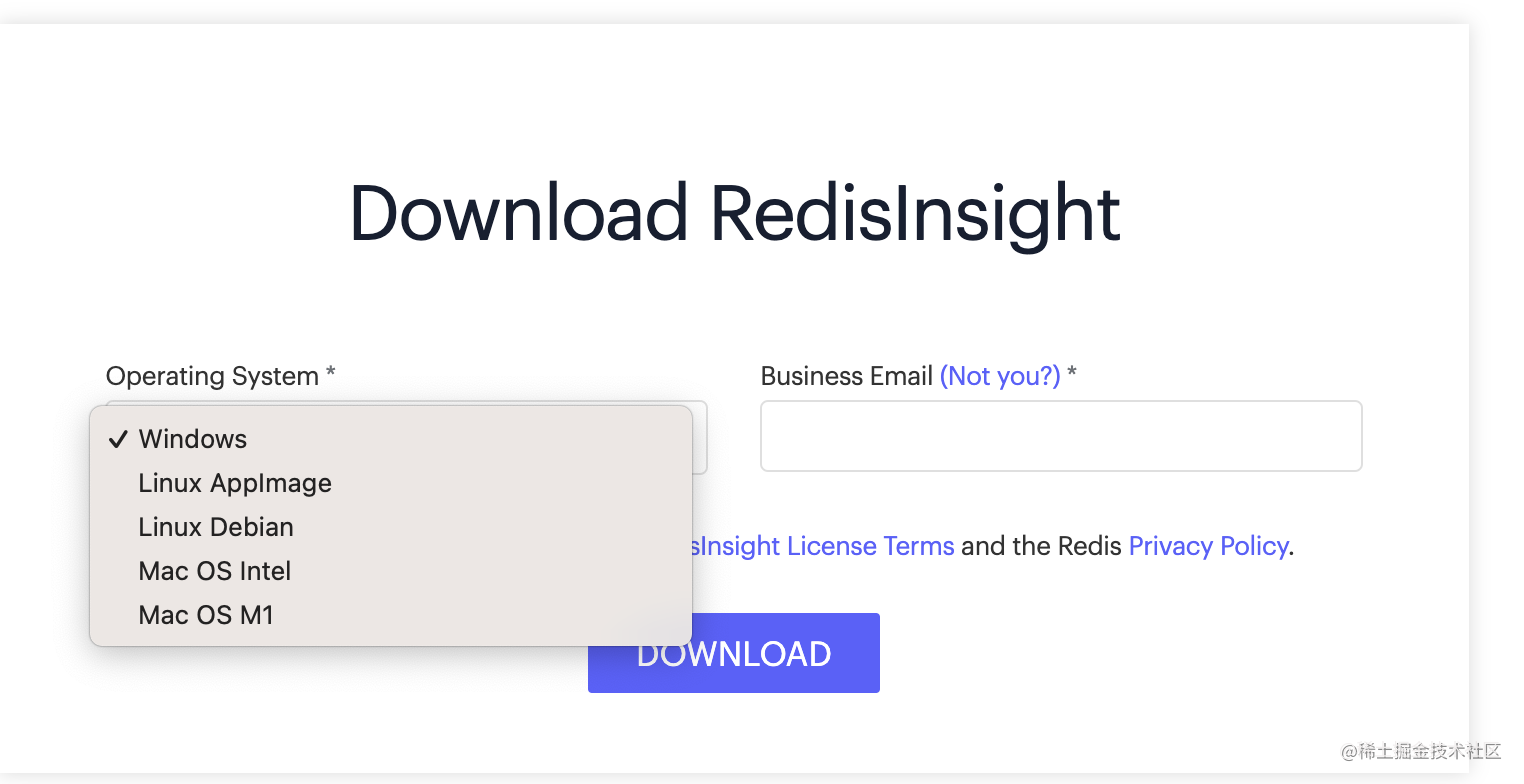The image size is (1524, 784).
Task: Click the "(Not you?)" link
Action: click(x=999, y=376)
